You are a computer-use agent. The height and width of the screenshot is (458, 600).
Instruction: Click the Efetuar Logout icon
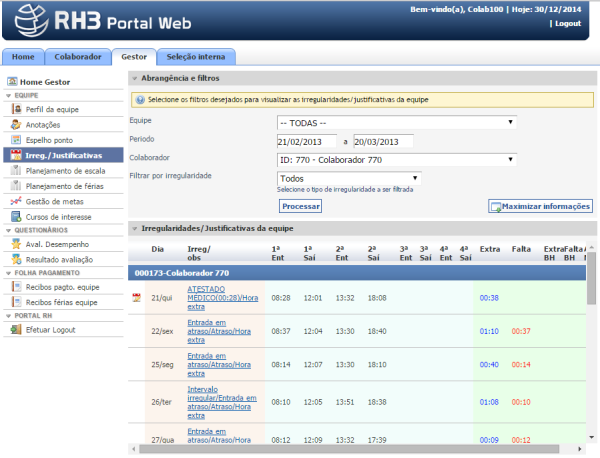tap(16, 329)
